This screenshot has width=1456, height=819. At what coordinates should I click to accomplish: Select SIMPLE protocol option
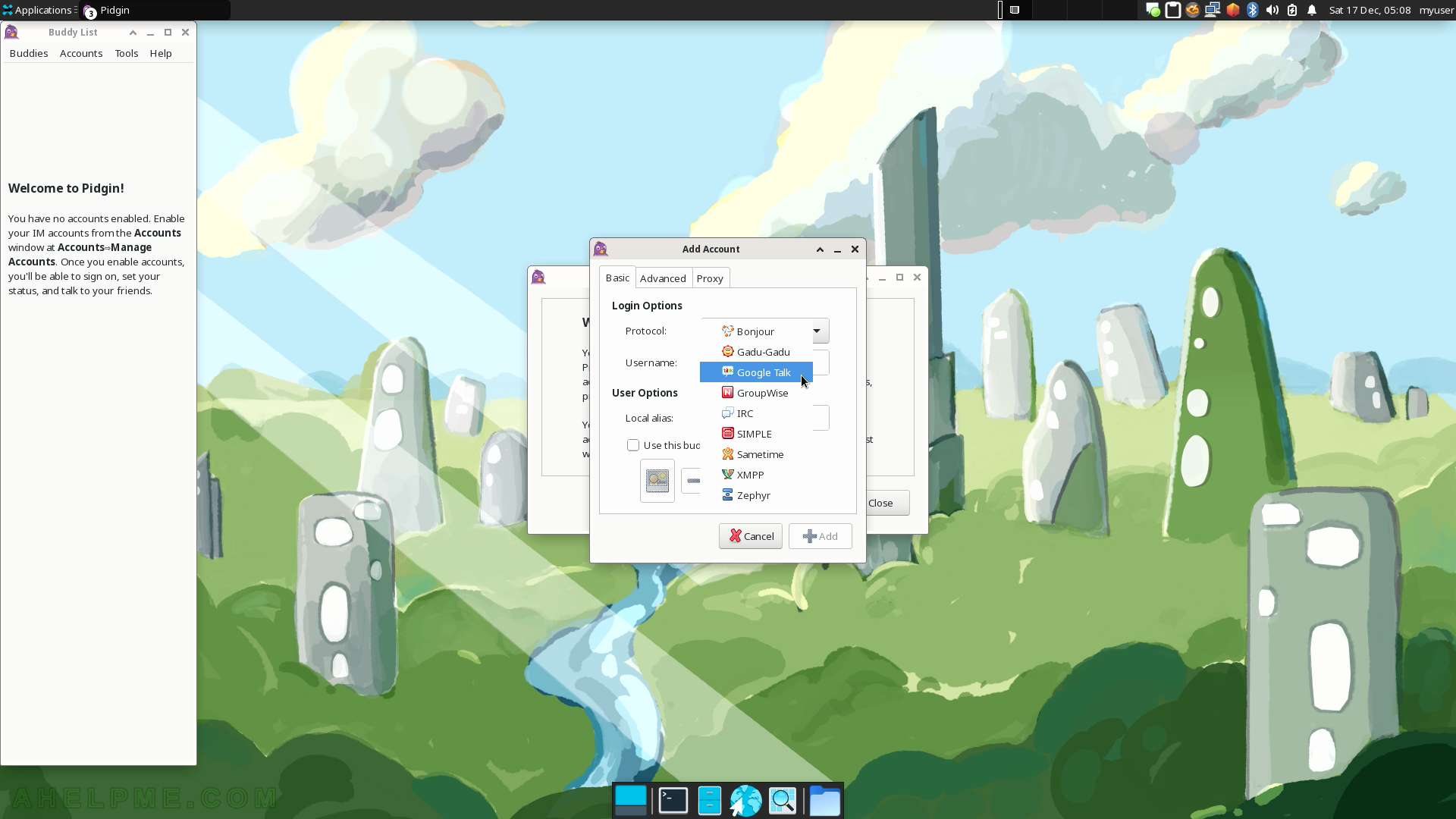(756, 434)
